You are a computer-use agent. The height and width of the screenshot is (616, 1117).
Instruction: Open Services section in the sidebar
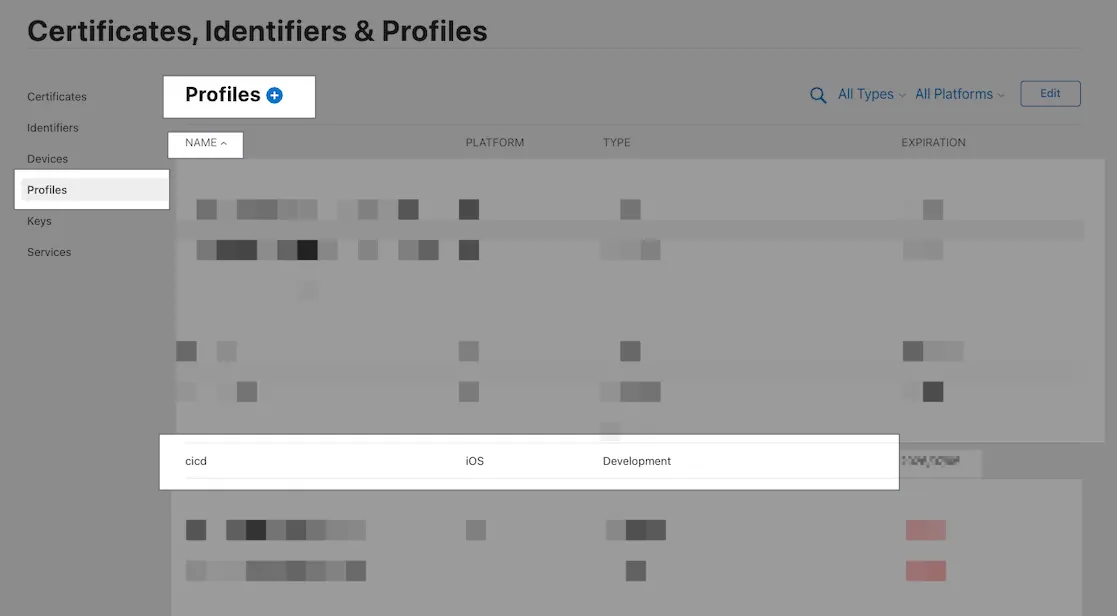click(49, 252)
